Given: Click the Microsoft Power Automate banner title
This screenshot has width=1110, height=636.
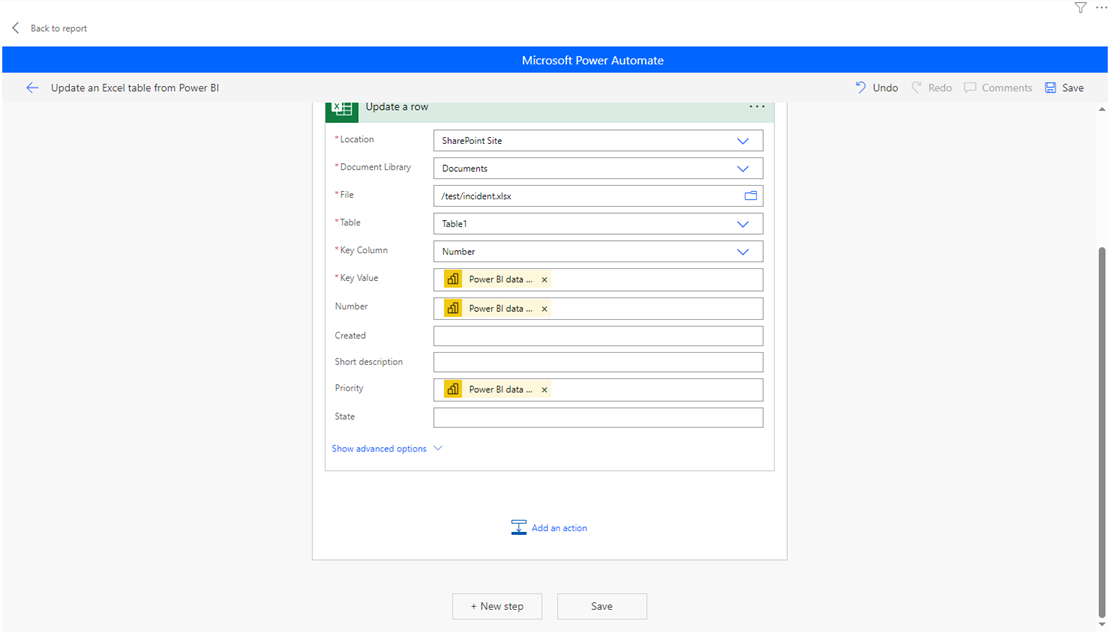Looking at the screenshot, I should pyautogui.click(x=593, y=60).
